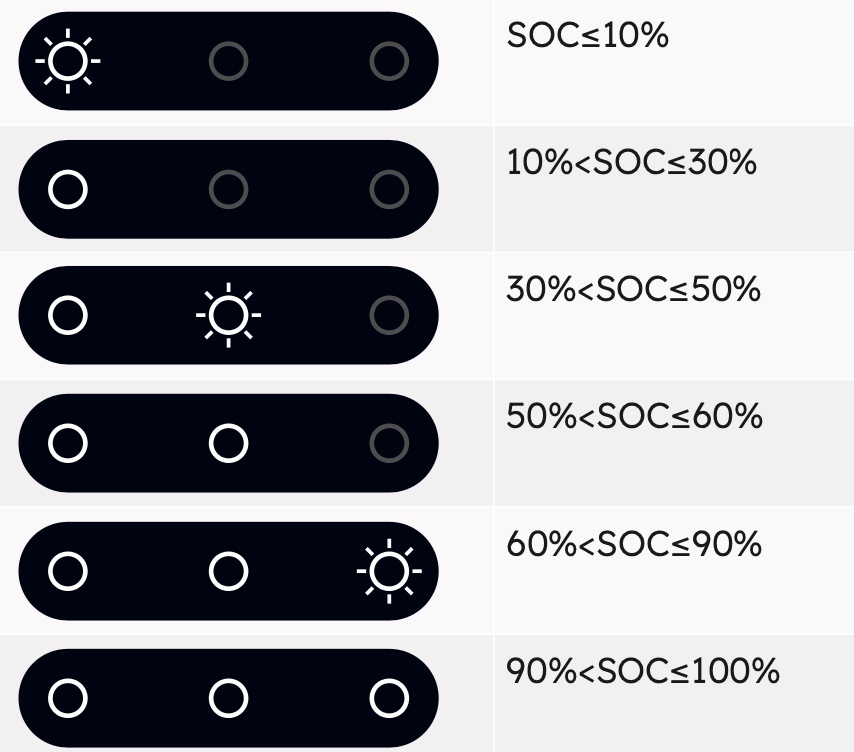
Task: Click the lit right LED in the 90%<SOC≤100% row
Action: pyautogui.click(x=389, y=699)
